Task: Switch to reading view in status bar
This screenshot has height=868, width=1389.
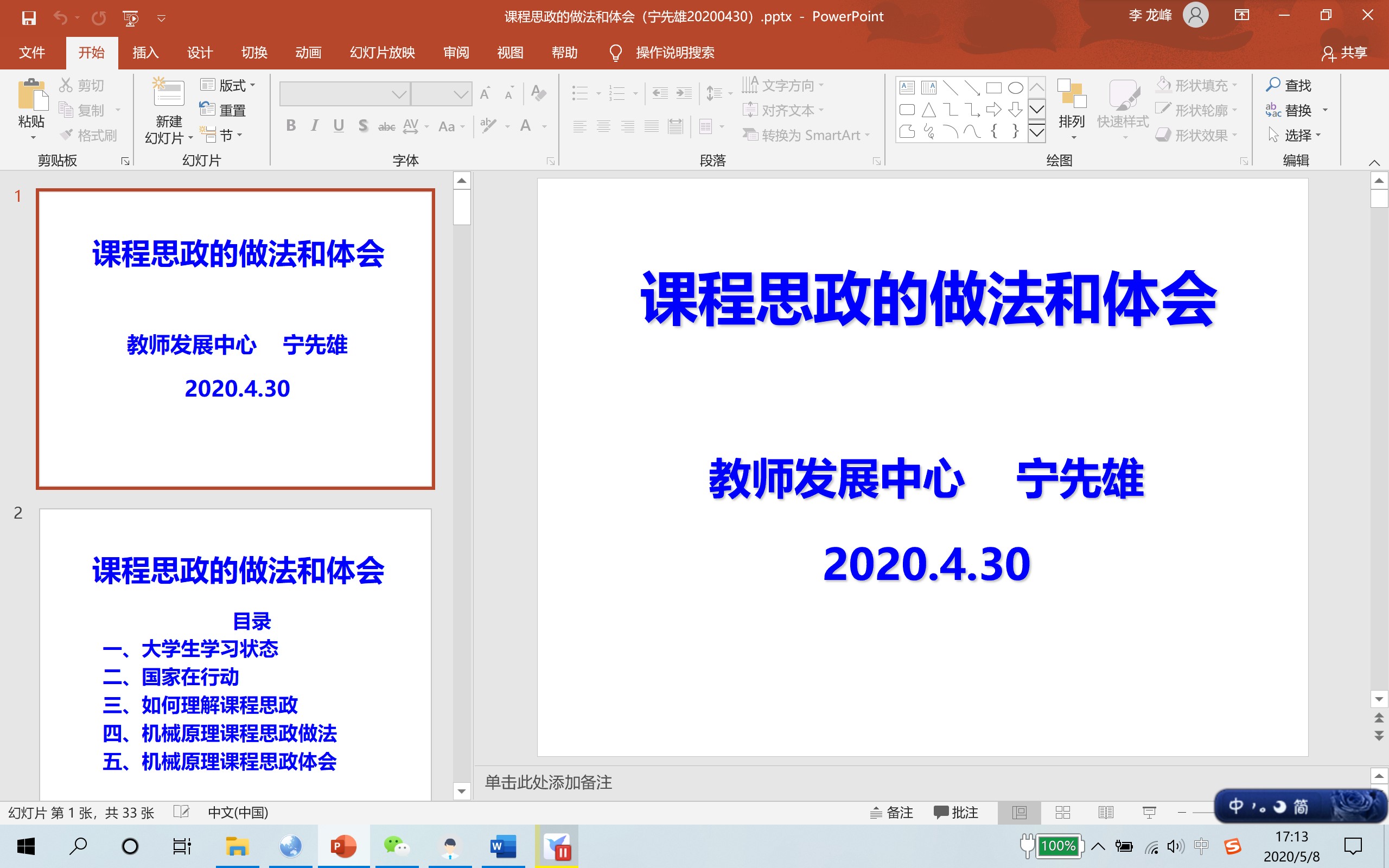Action: (x=1105, y=812)
